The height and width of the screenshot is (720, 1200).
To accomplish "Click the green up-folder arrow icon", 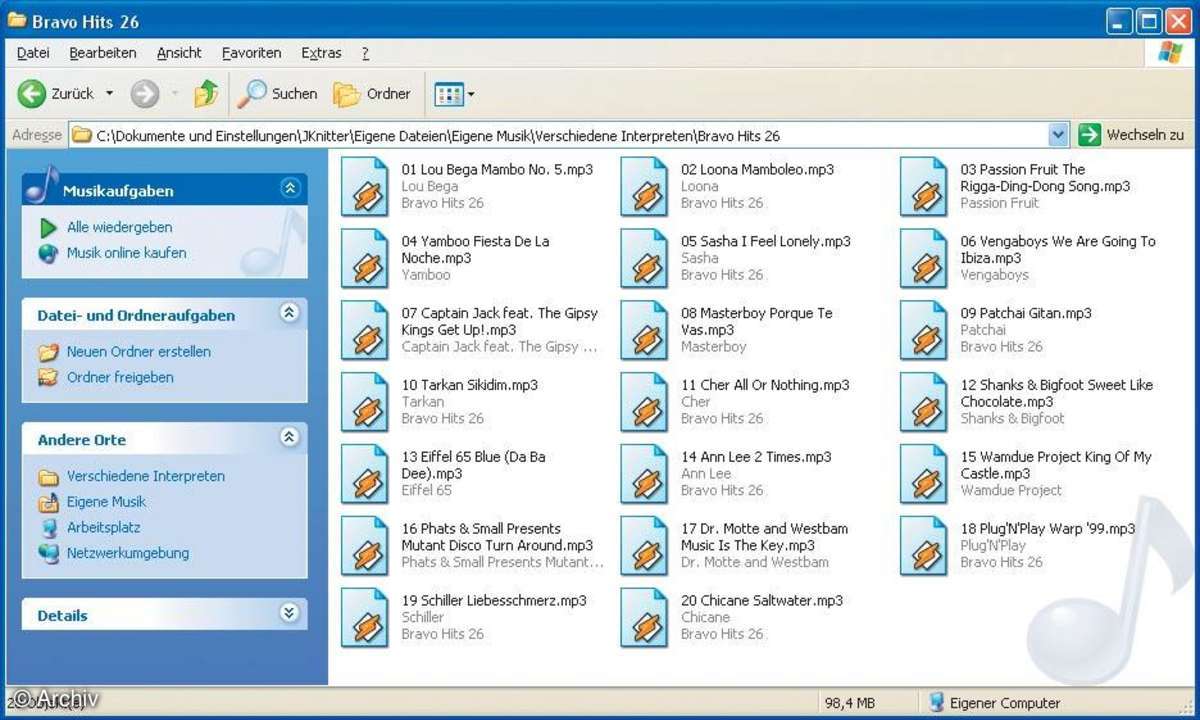I will pyautogui.click(x=207, y=94).
